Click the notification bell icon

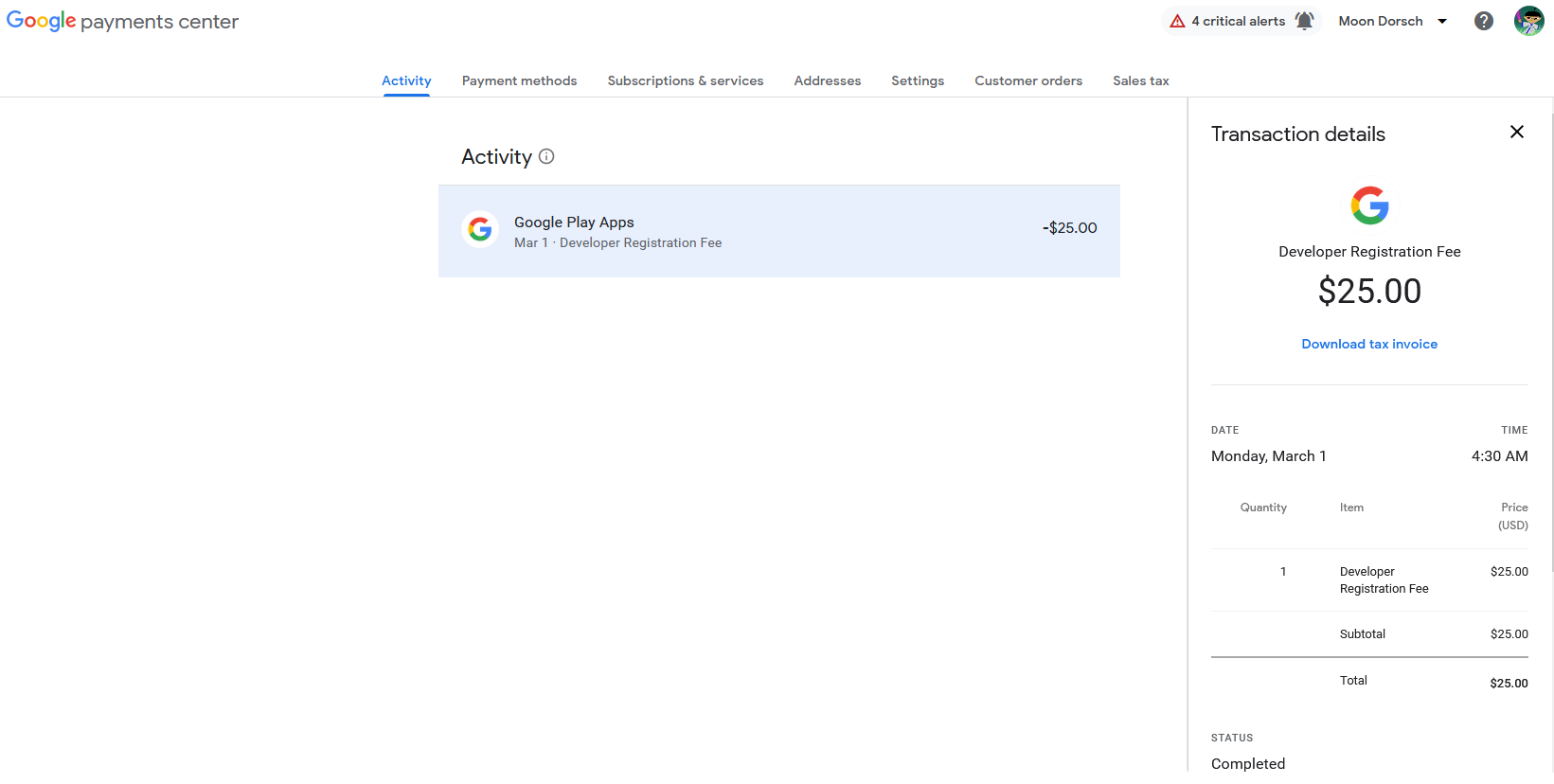pyautogui.click(x=1304, y=21)
